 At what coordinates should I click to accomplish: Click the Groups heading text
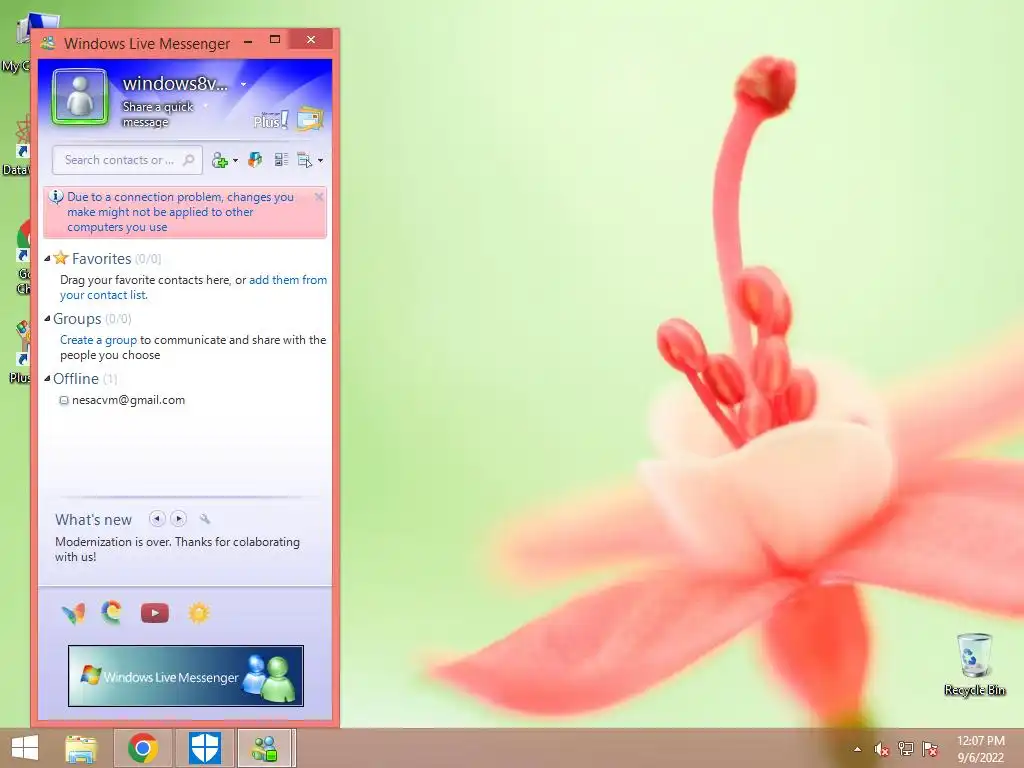pos(77,319)
